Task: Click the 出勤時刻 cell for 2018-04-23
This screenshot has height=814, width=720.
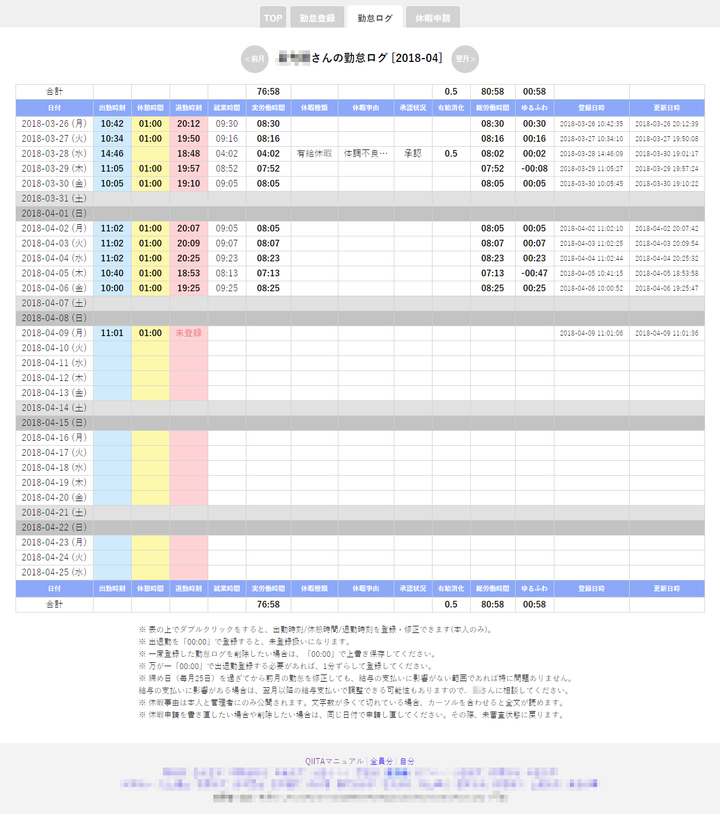Action: (x=112, y=542)
